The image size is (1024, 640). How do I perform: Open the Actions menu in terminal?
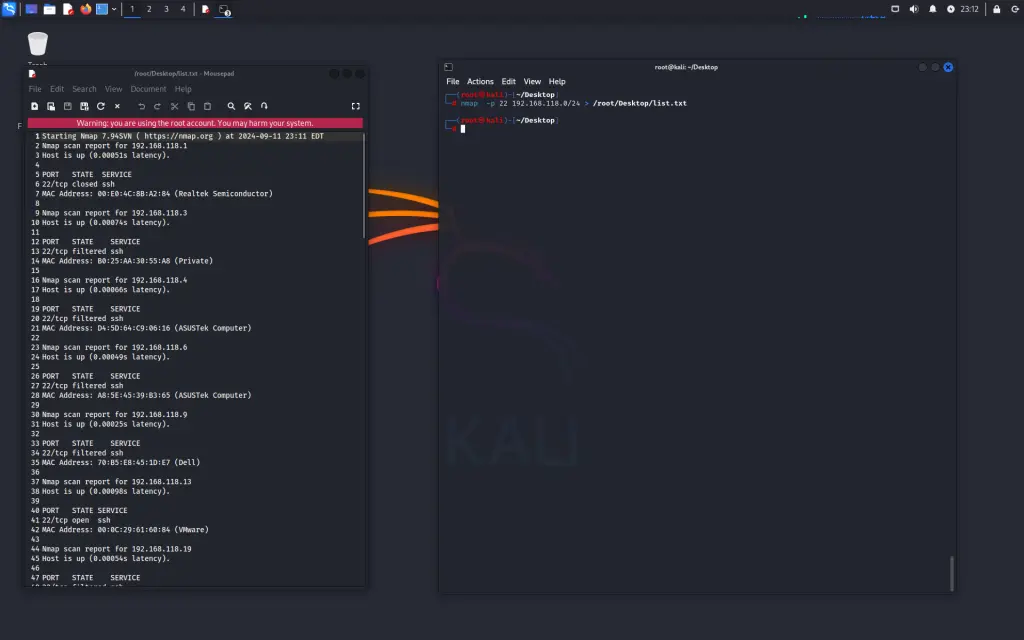480,82
